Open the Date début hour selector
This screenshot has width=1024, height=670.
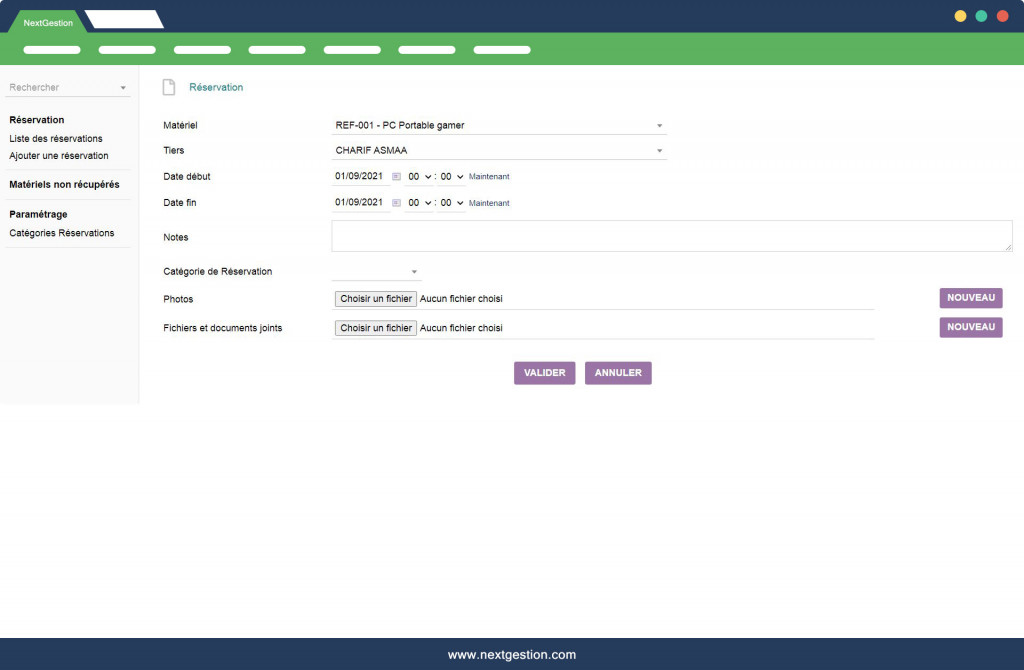[419, 177]
